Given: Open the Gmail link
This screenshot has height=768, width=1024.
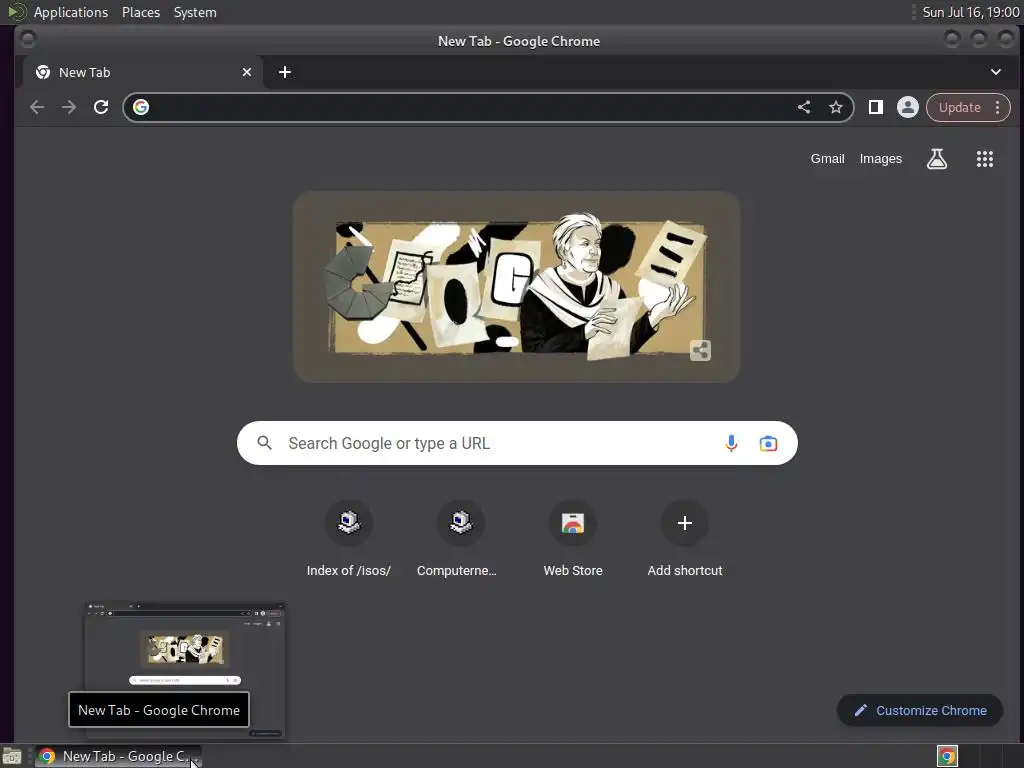Looking at the screenshot, I should (x=827, y=159).
